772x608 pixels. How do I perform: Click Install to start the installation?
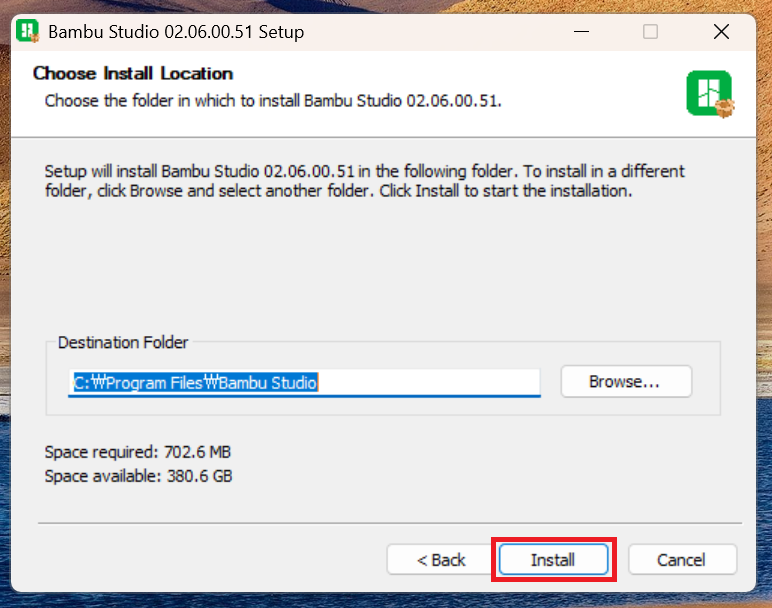(553, 560)
